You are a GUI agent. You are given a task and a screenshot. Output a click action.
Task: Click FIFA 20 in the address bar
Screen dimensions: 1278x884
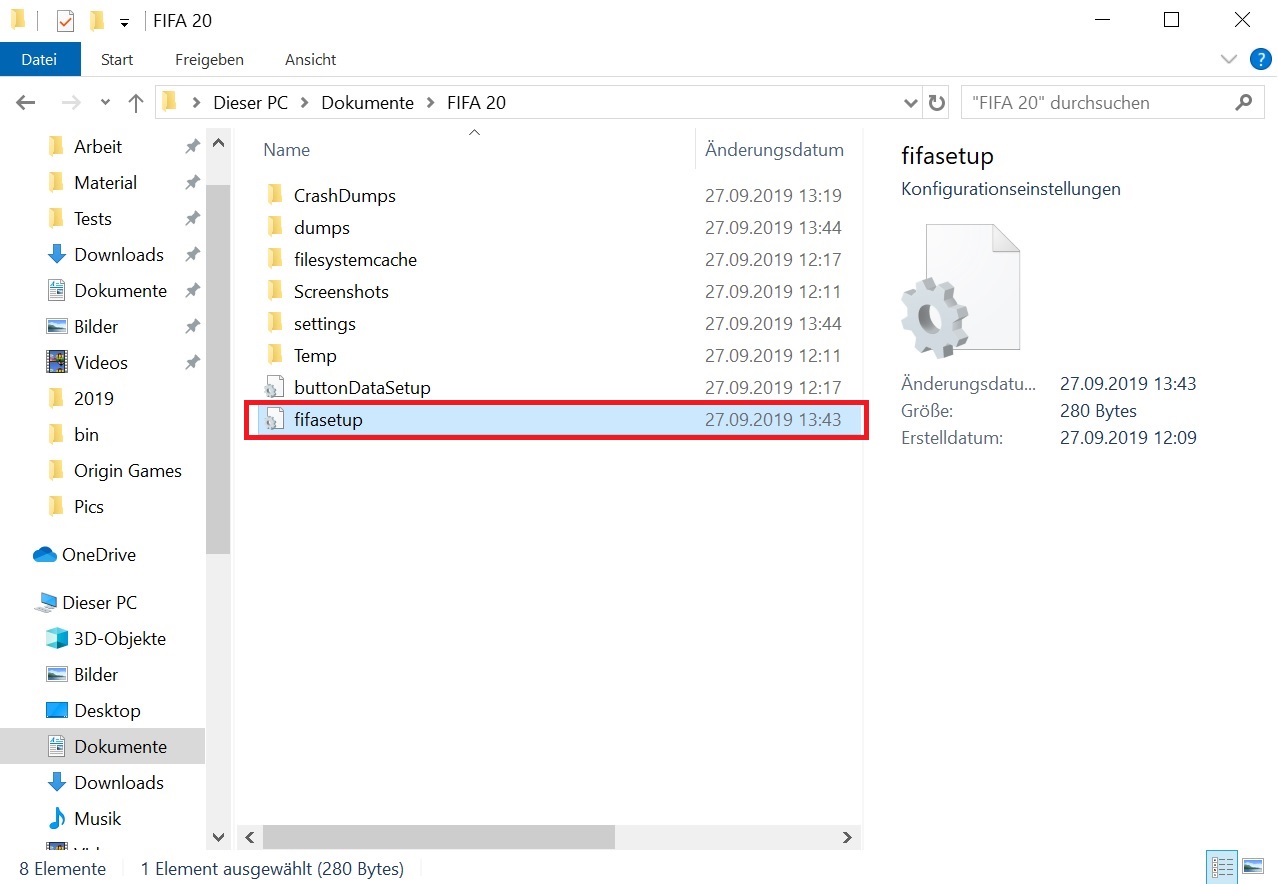[476, 102]
